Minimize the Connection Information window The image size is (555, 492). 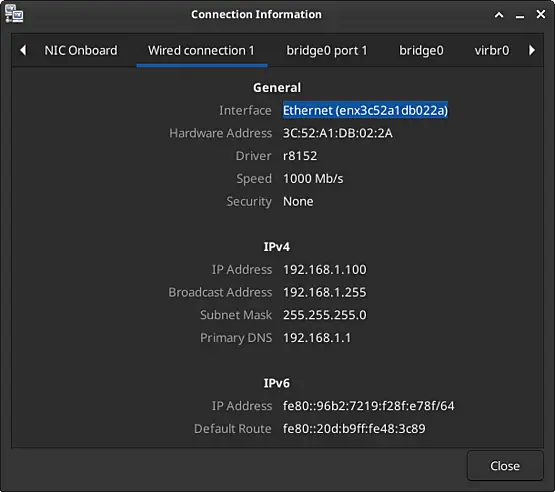520,17
